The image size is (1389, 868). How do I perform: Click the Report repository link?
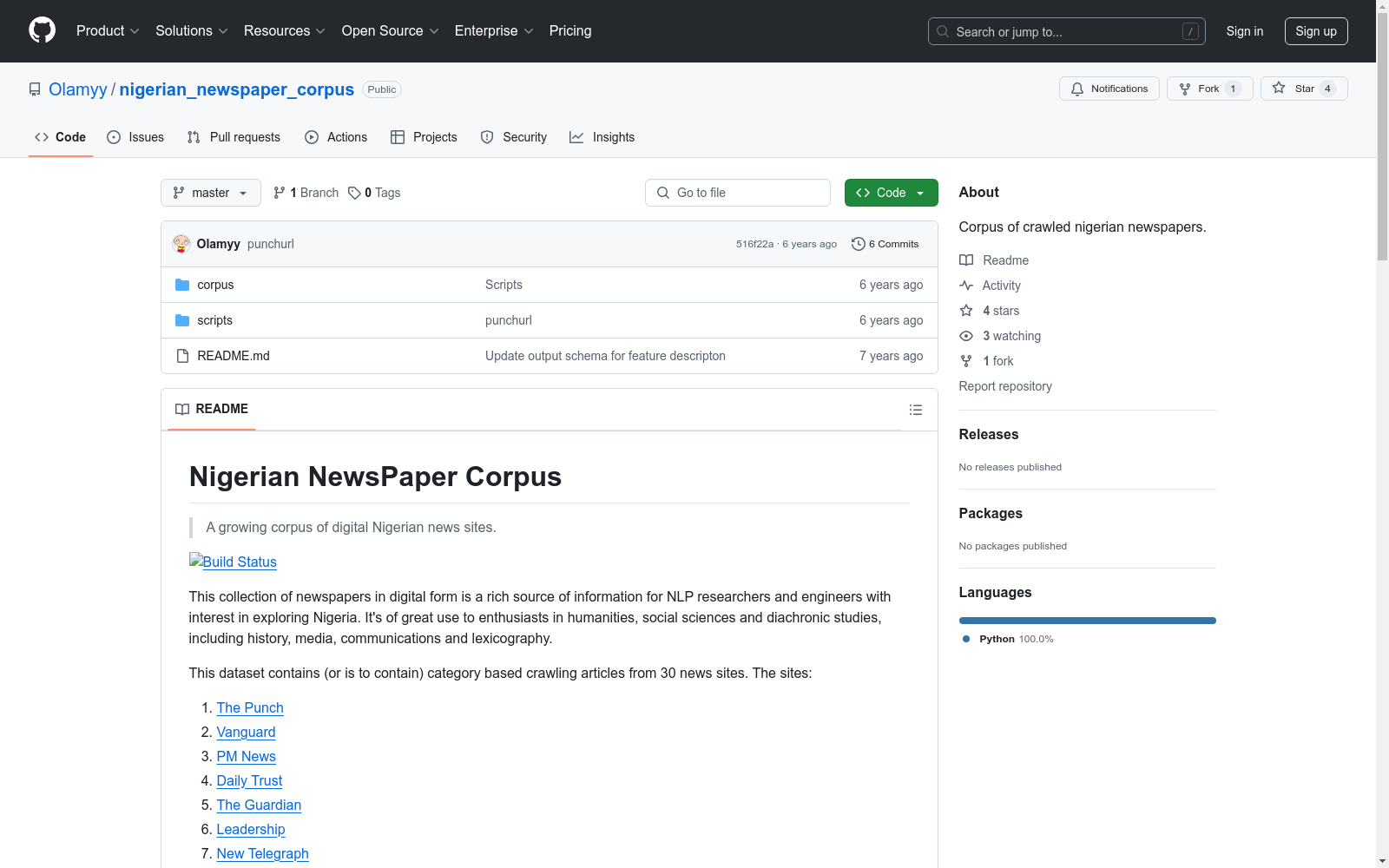(1005, 386)
